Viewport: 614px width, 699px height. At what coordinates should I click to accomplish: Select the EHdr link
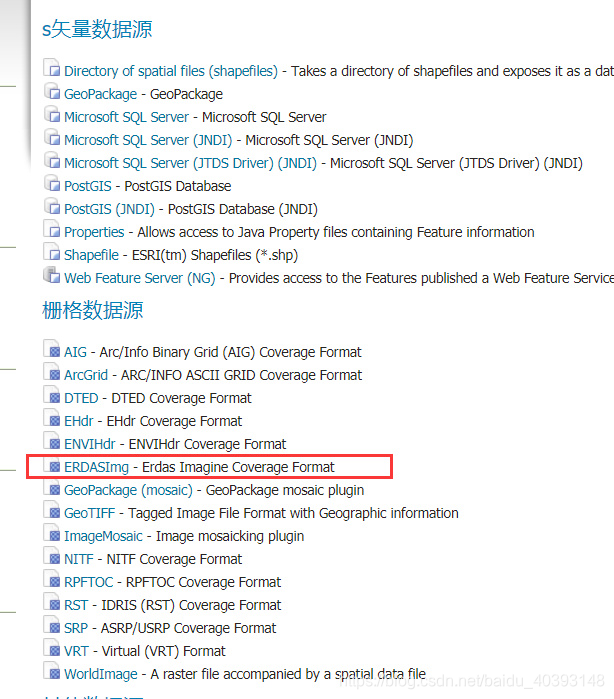79,422
